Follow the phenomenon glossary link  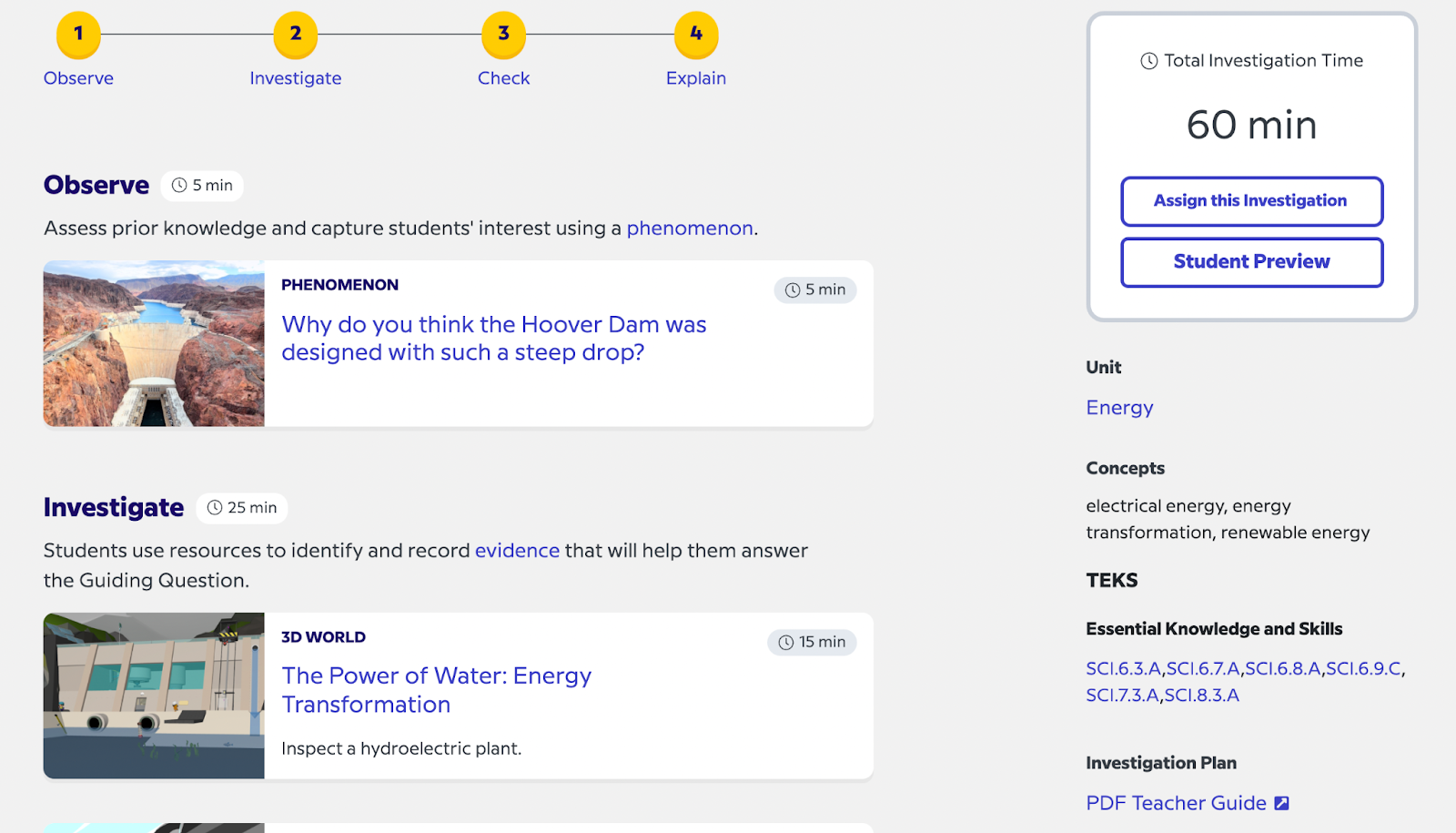coord(690,229)
